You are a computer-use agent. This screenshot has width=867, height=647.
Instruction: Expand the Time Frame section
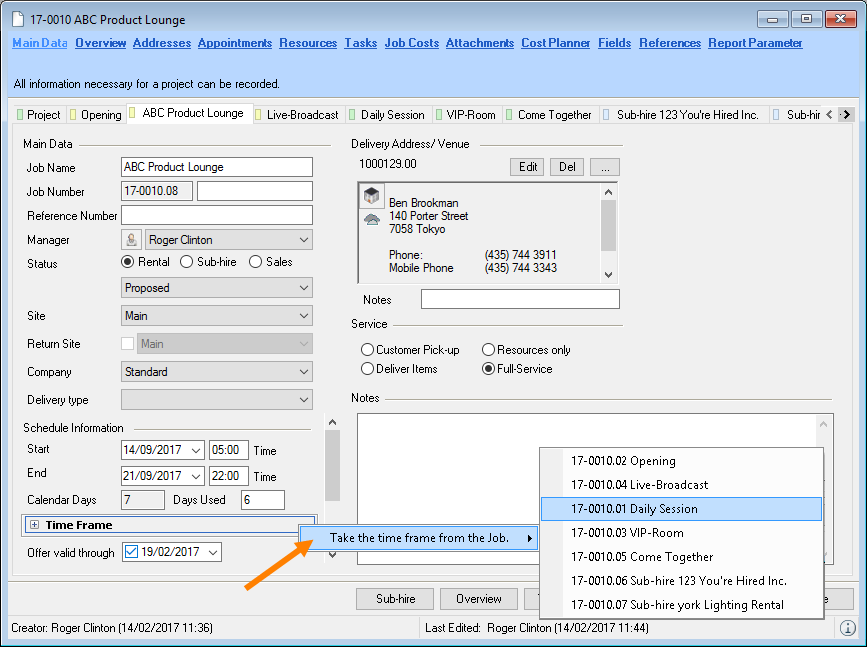pyautogui.click(x=34, y=525)
